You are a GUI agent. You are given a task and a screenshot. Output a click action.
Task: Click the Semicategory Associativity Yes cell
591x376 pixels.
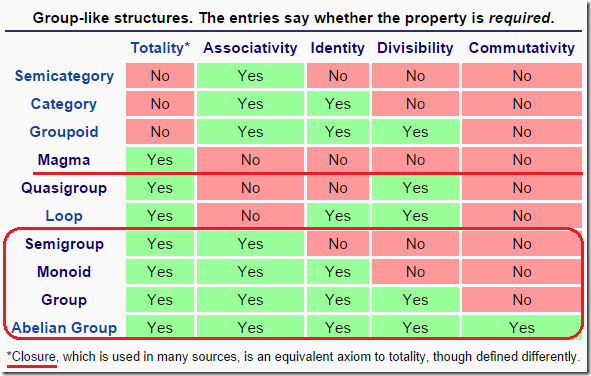click(x=250, y=76)
